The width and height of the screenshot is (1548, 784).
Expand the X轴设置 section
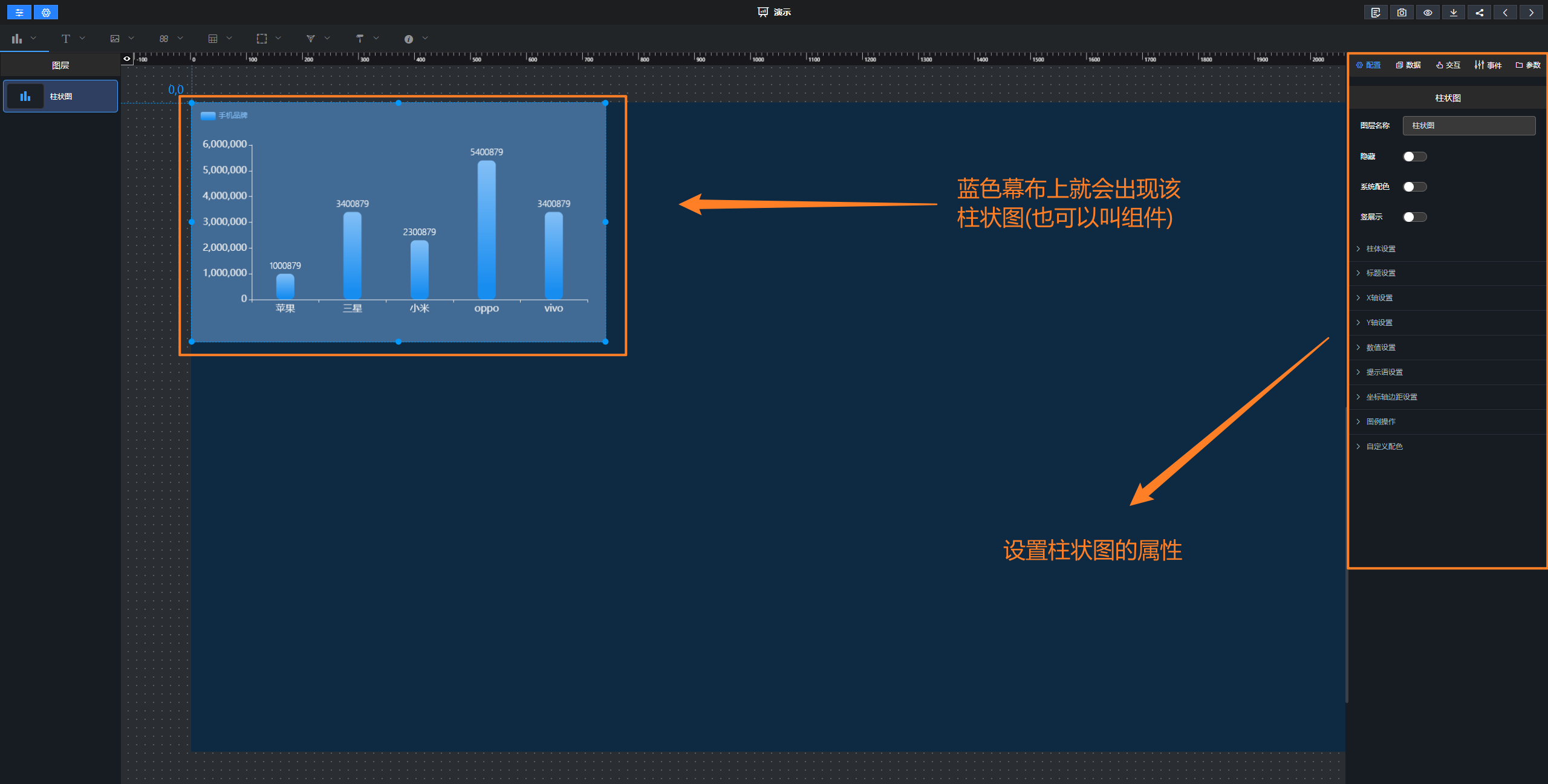pos(1379,298)
